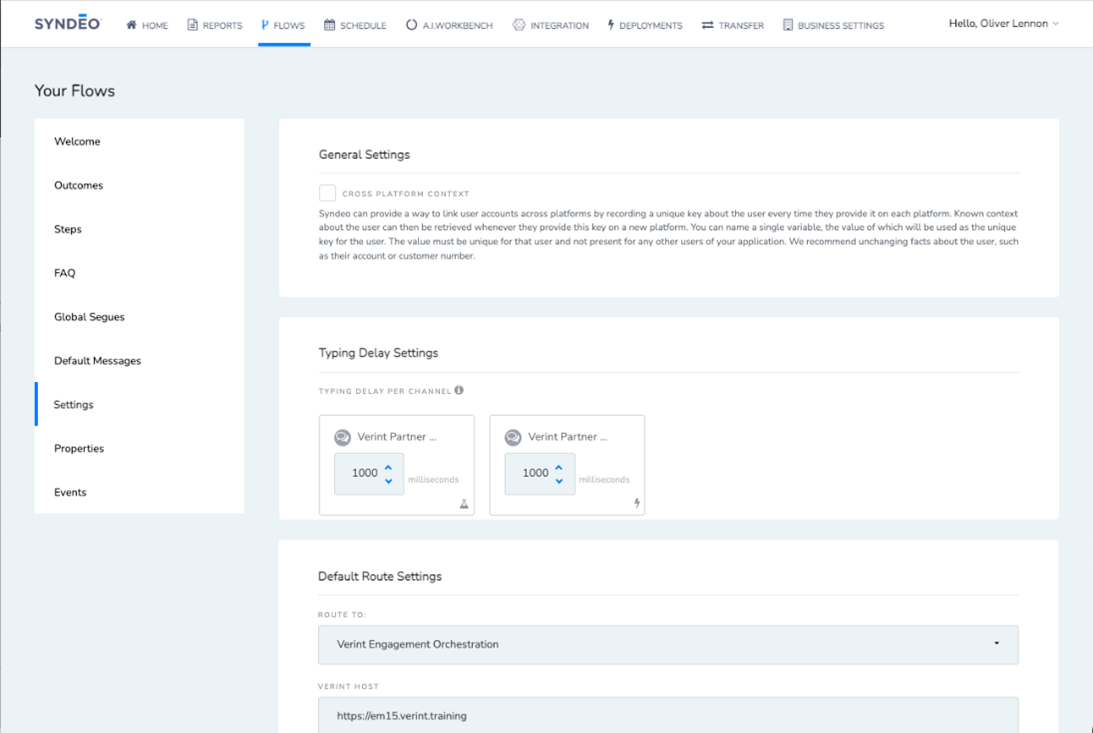The width and height of the screenshot is (1093, 733).
Task: Click the Deployments lightning bolt icon
Action: pos(611,25)
